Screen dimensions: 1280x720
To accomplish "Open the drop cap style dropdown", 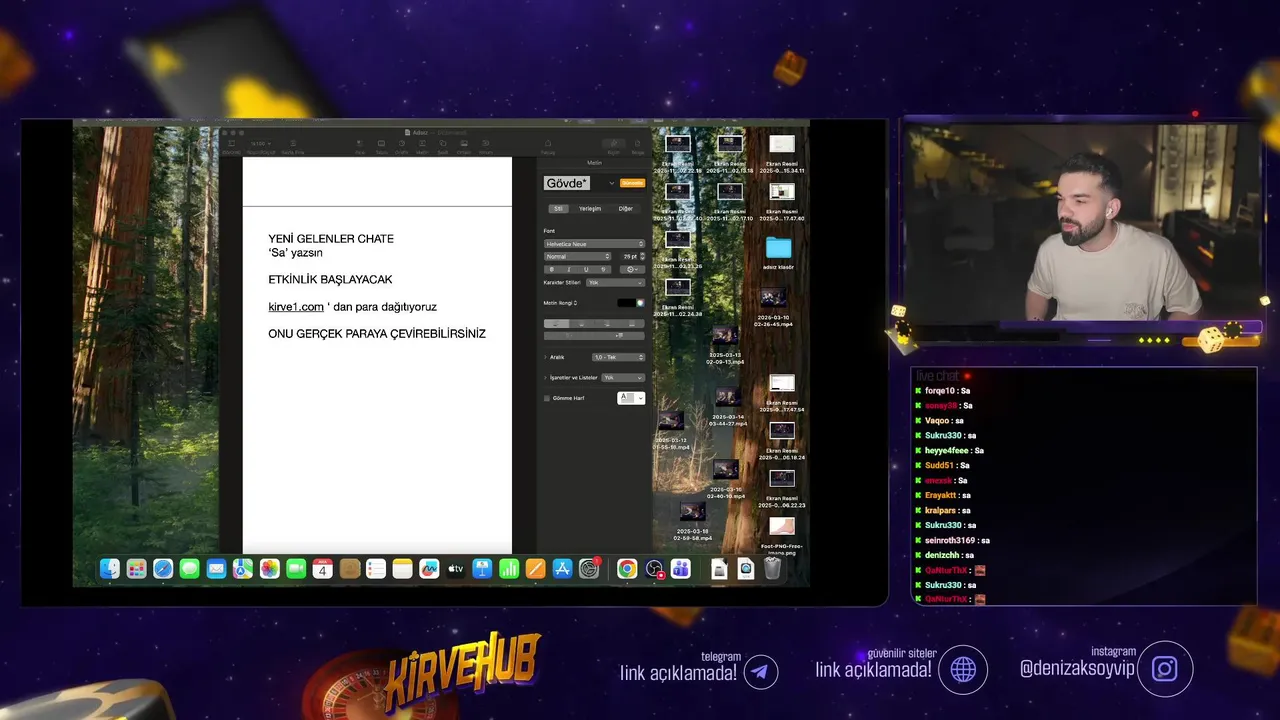I will [x=631, y=398].
